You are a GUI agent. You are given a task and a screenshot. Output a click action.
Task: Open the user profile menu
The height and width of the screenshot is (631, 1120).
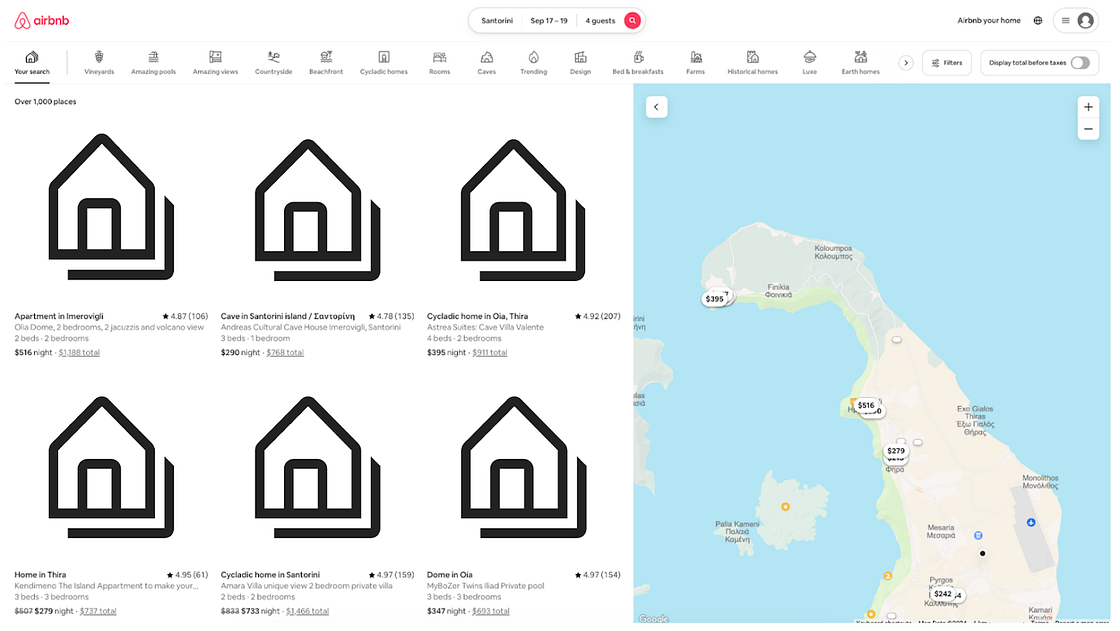1076,21
